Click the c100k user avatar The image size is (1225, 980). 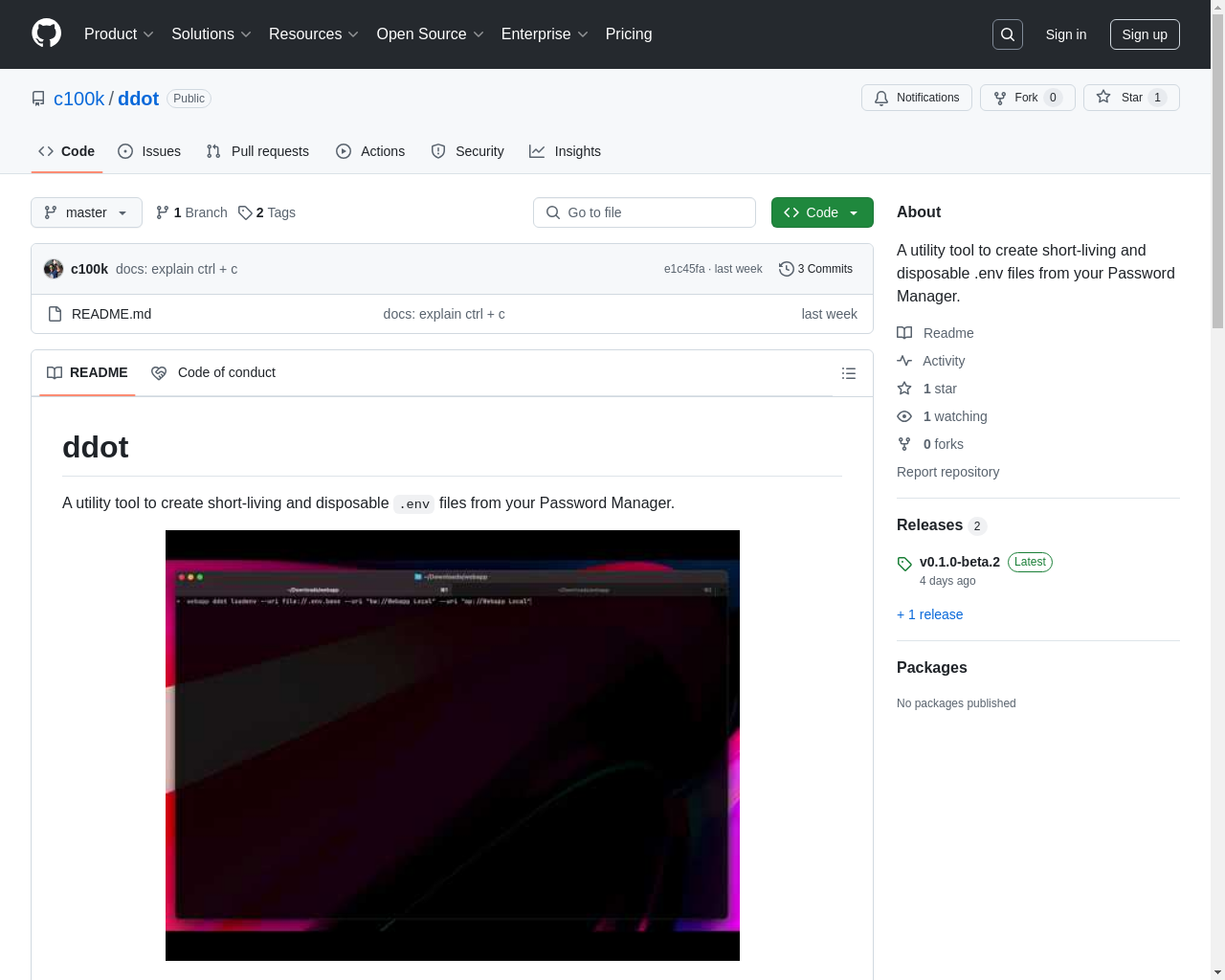[54, 269]
